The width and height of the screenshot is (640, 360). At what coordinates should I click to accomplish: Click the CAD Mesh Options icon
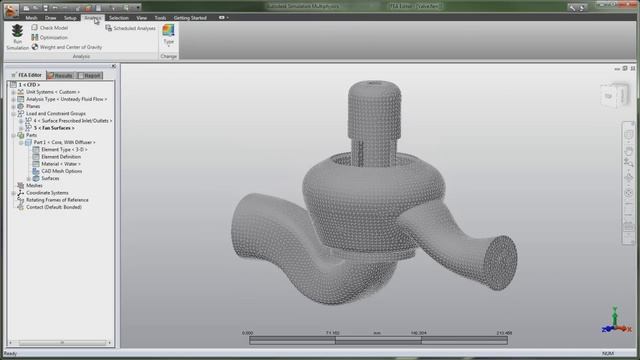pyautogui.click(x=36, y=171)
